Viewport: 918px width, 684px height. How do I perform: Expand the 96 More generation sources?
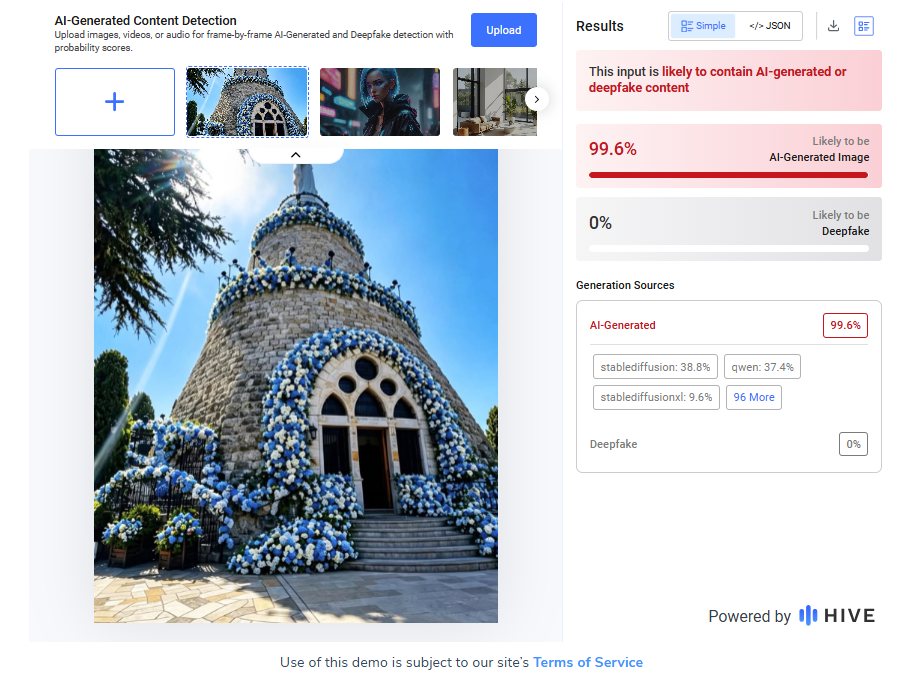(x=754, y=397)
